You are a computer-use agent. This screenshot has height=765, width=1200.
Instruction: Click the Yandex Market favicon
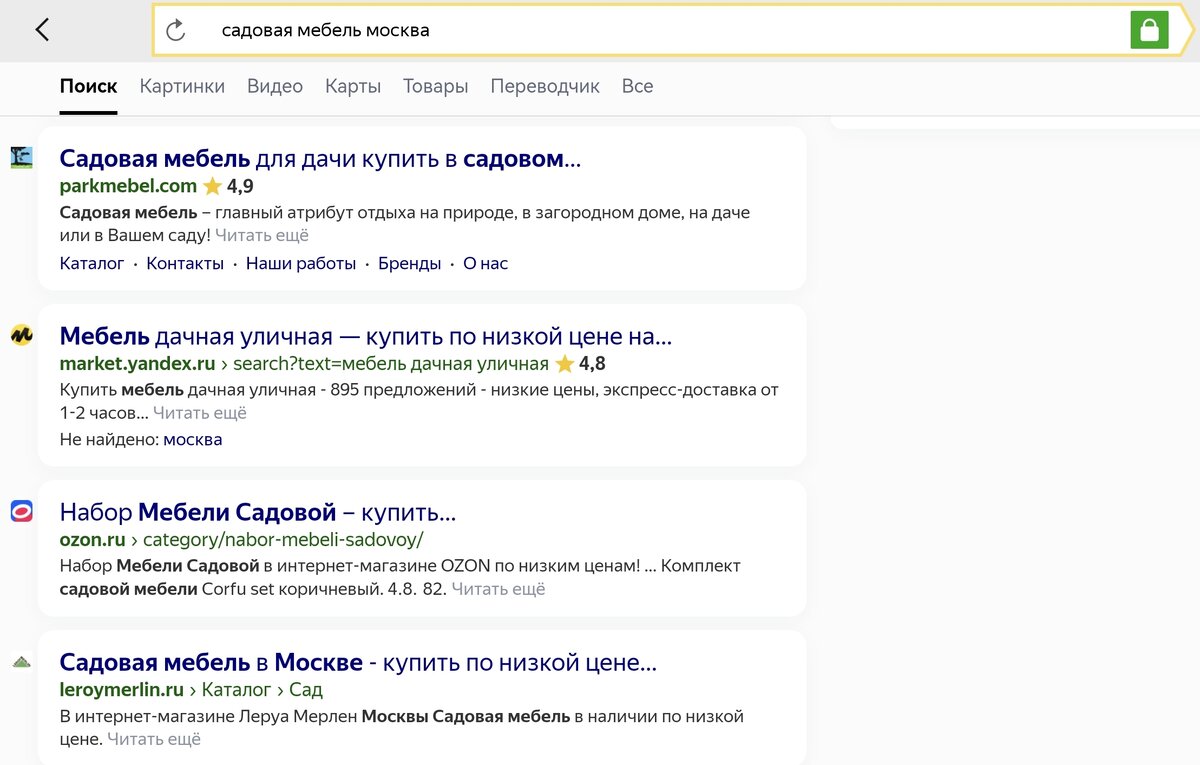pyautogui.click(x=22, y=335)
